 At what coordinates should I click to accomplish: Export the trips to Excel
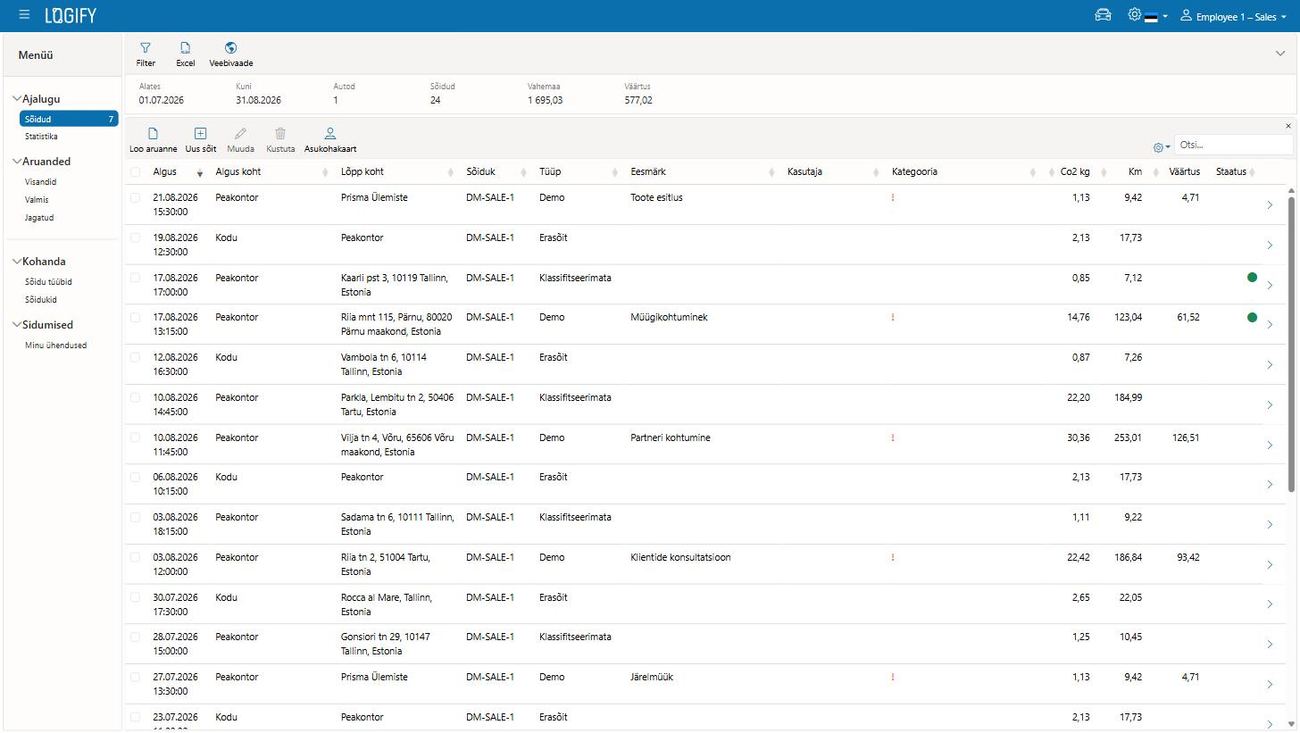(185, 54)
